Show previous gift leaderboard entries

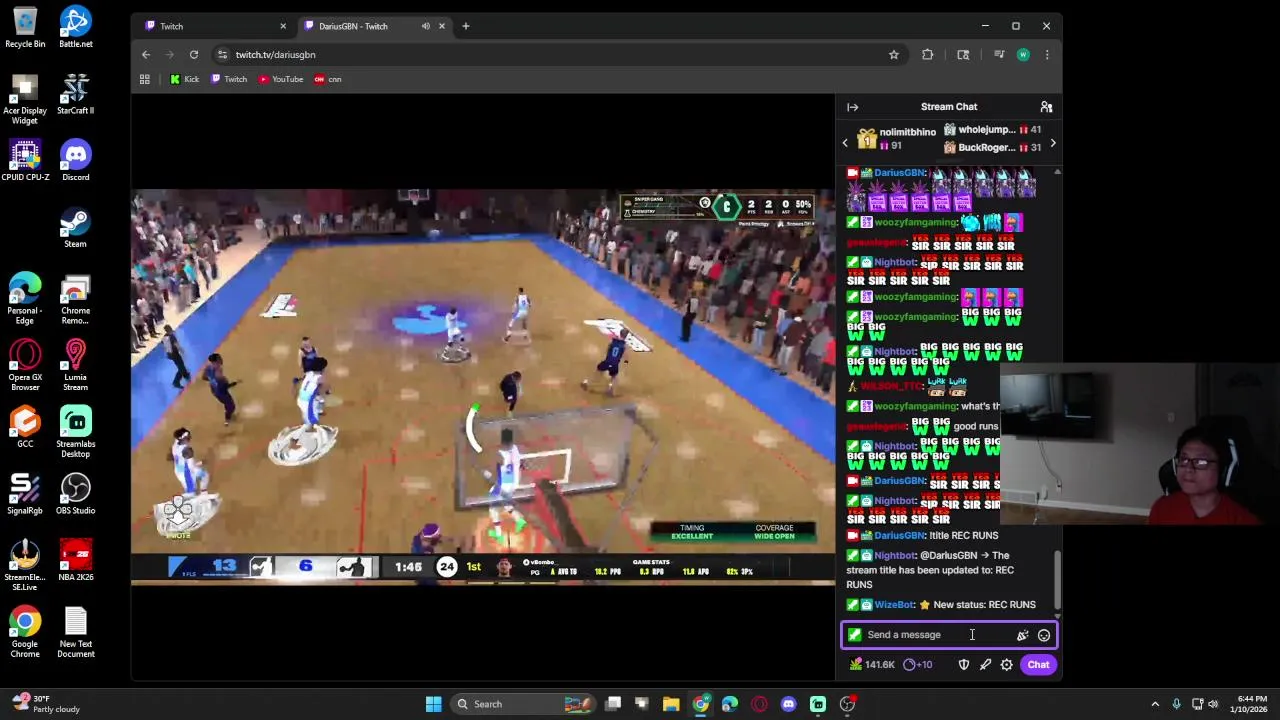tap(845, 143)
